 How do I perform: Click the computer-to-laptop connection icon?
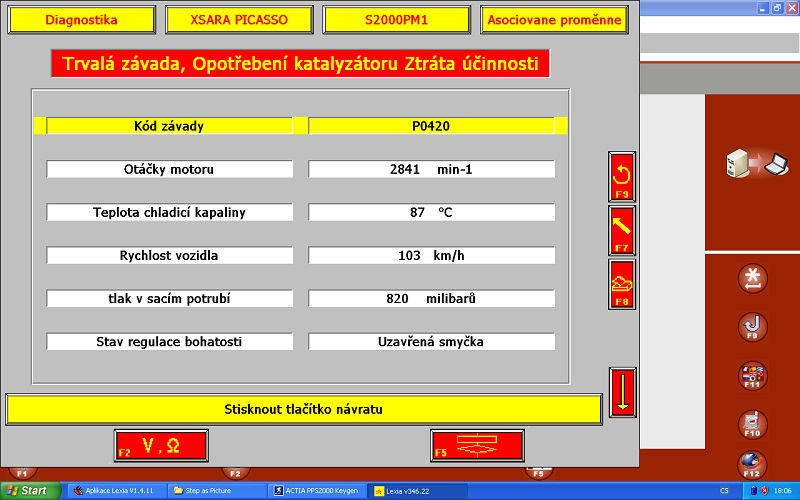[x=751, y=163]
